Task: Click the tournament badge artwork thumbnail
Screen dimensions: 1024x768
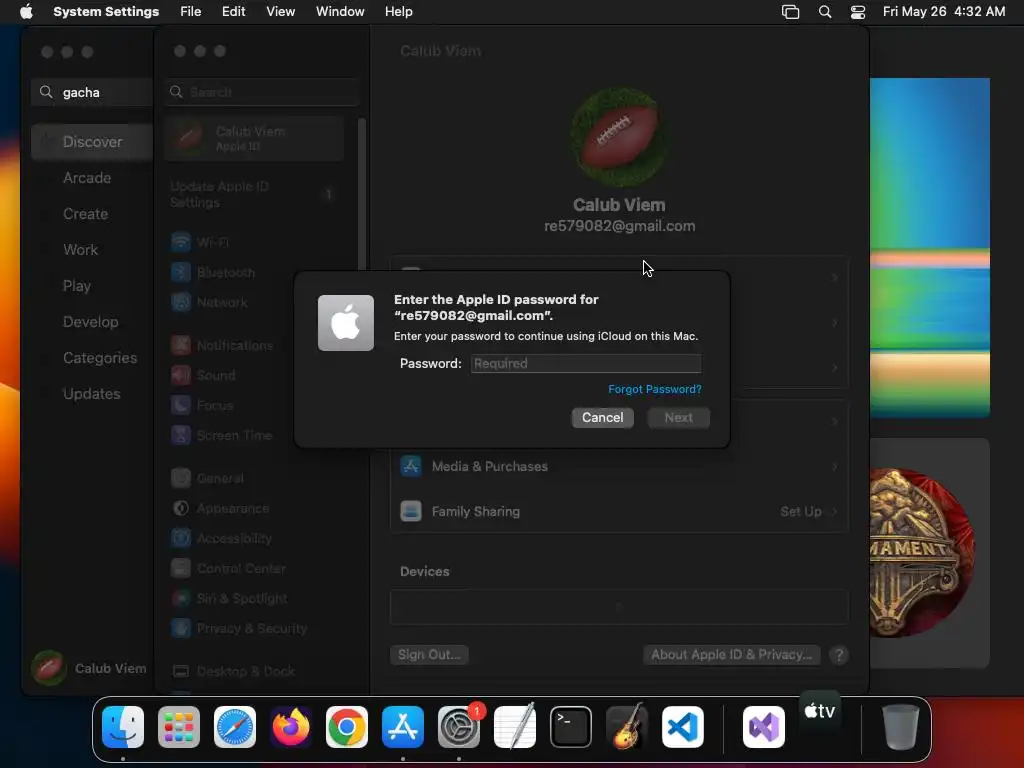Action: (x=921, y=552)
